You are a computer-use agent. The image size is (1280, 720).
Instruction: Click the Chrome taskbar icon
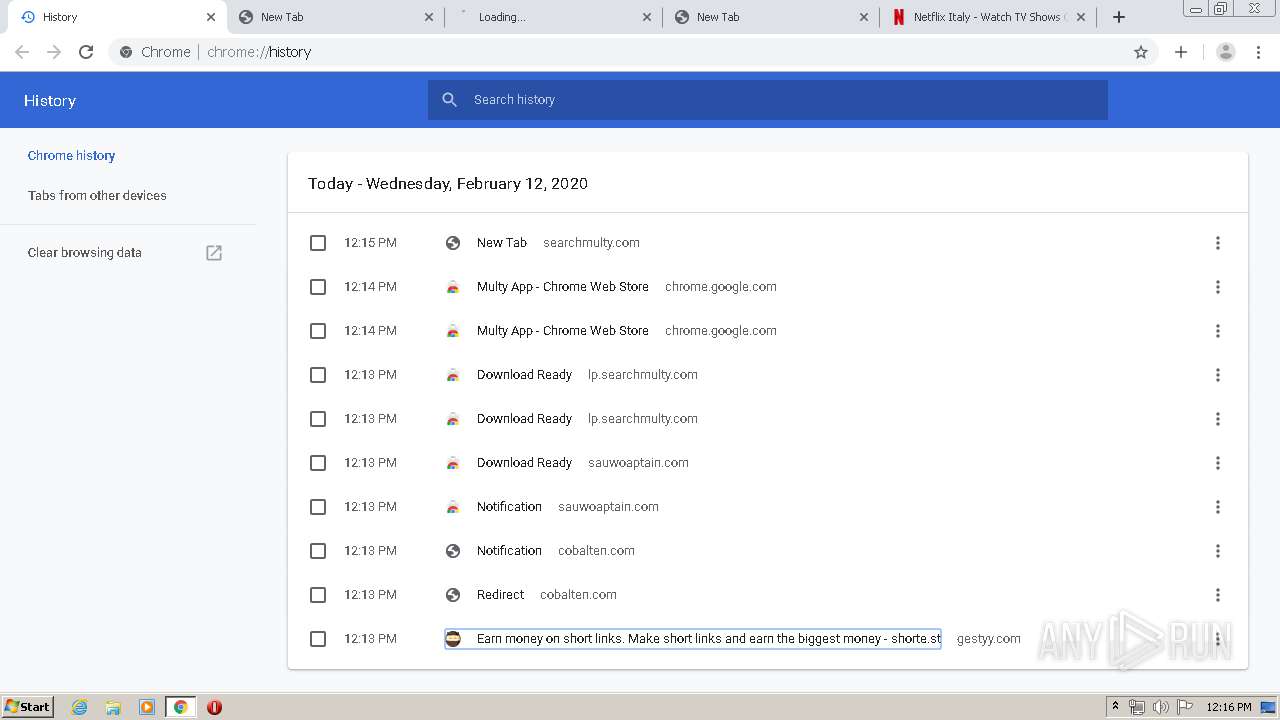(181, 707)
